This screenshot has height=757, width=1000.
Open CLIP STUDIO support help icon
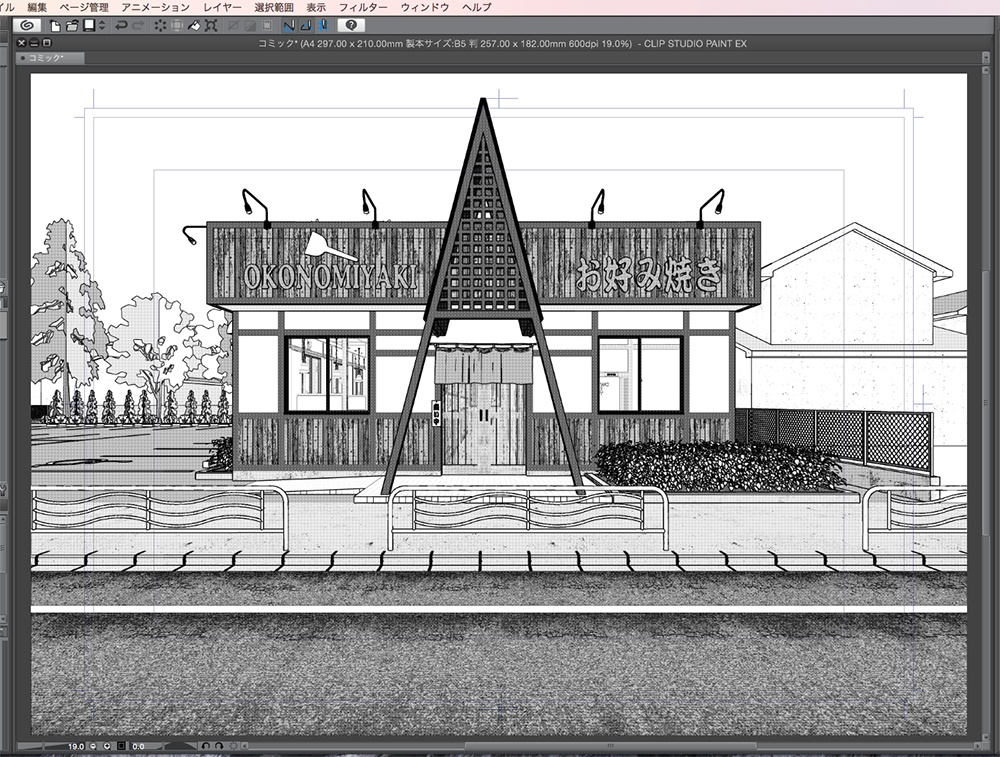click(351, 26)
